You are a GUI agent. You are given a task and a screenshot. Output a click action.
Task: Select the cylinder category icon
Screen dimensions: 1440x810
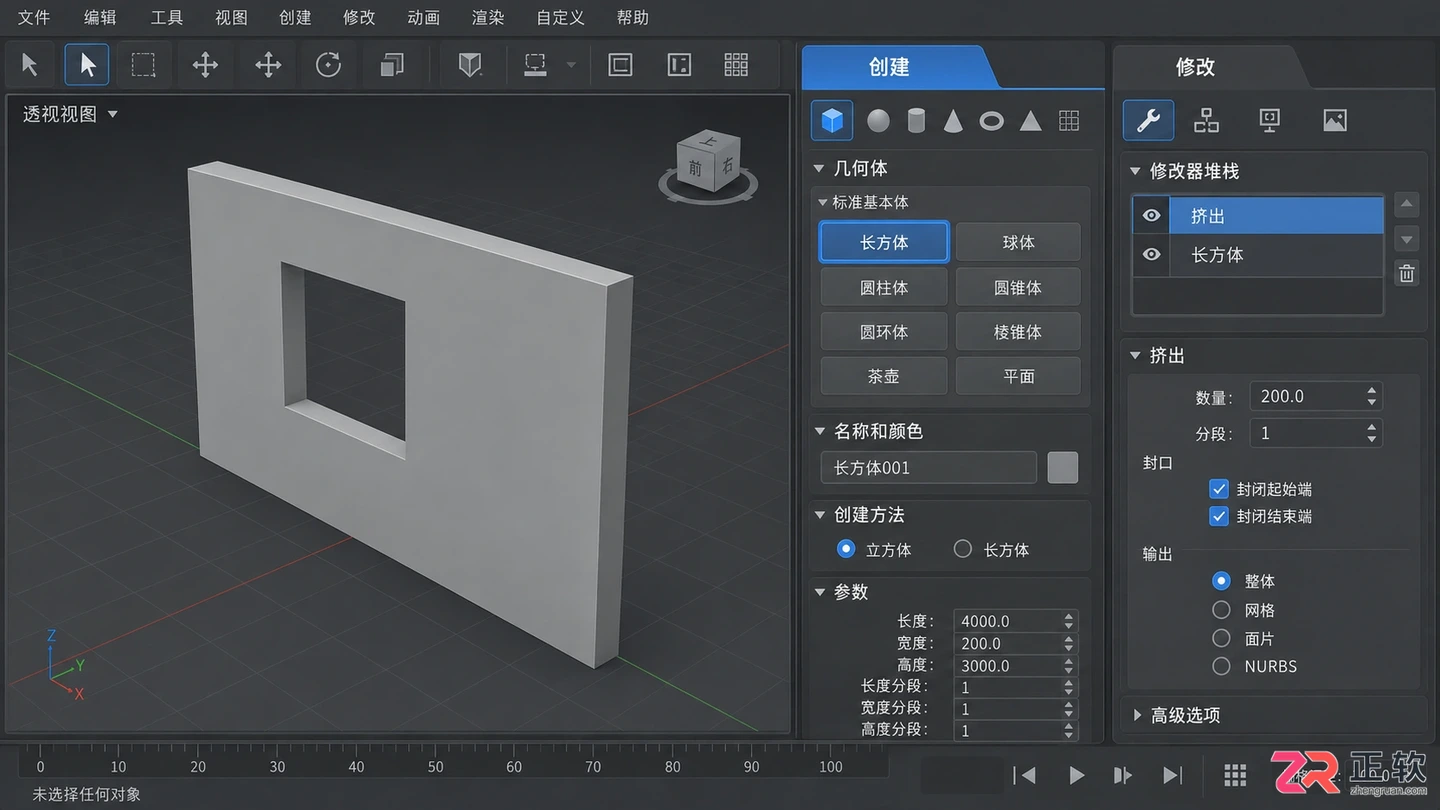[916, 121]
